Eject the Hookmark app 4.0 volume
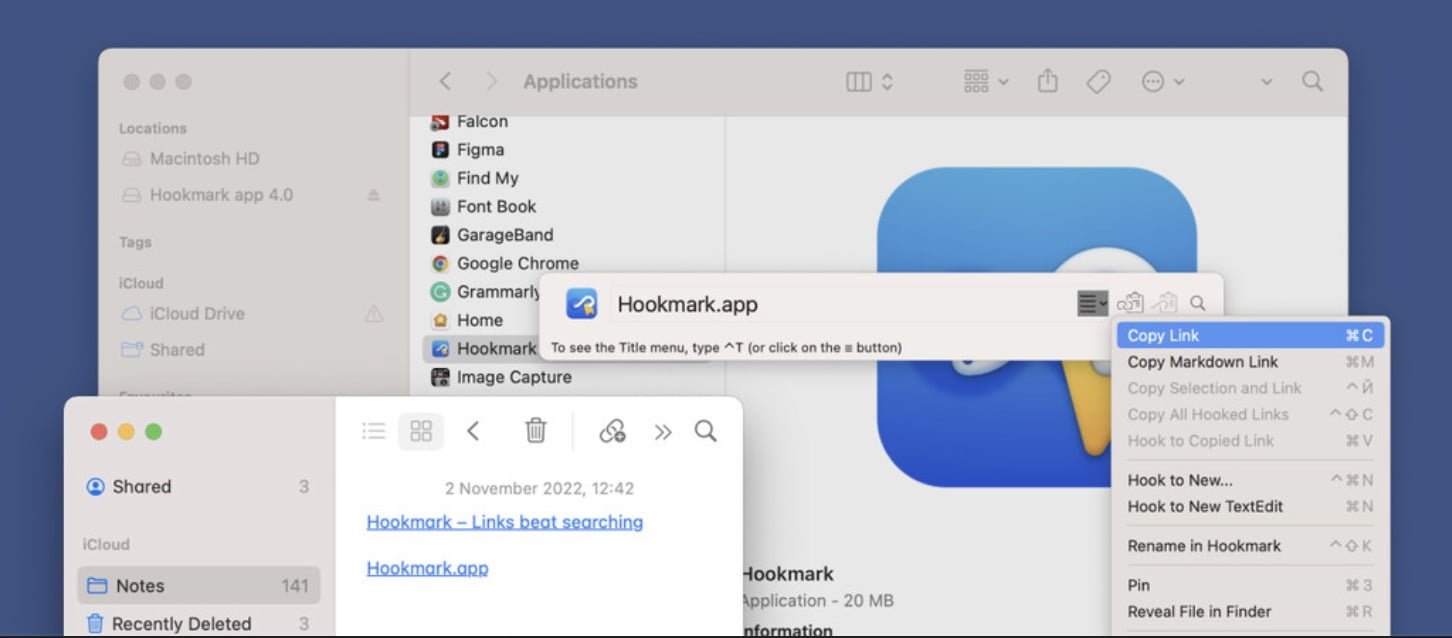 pyautogui.click(x=373, y=195)
